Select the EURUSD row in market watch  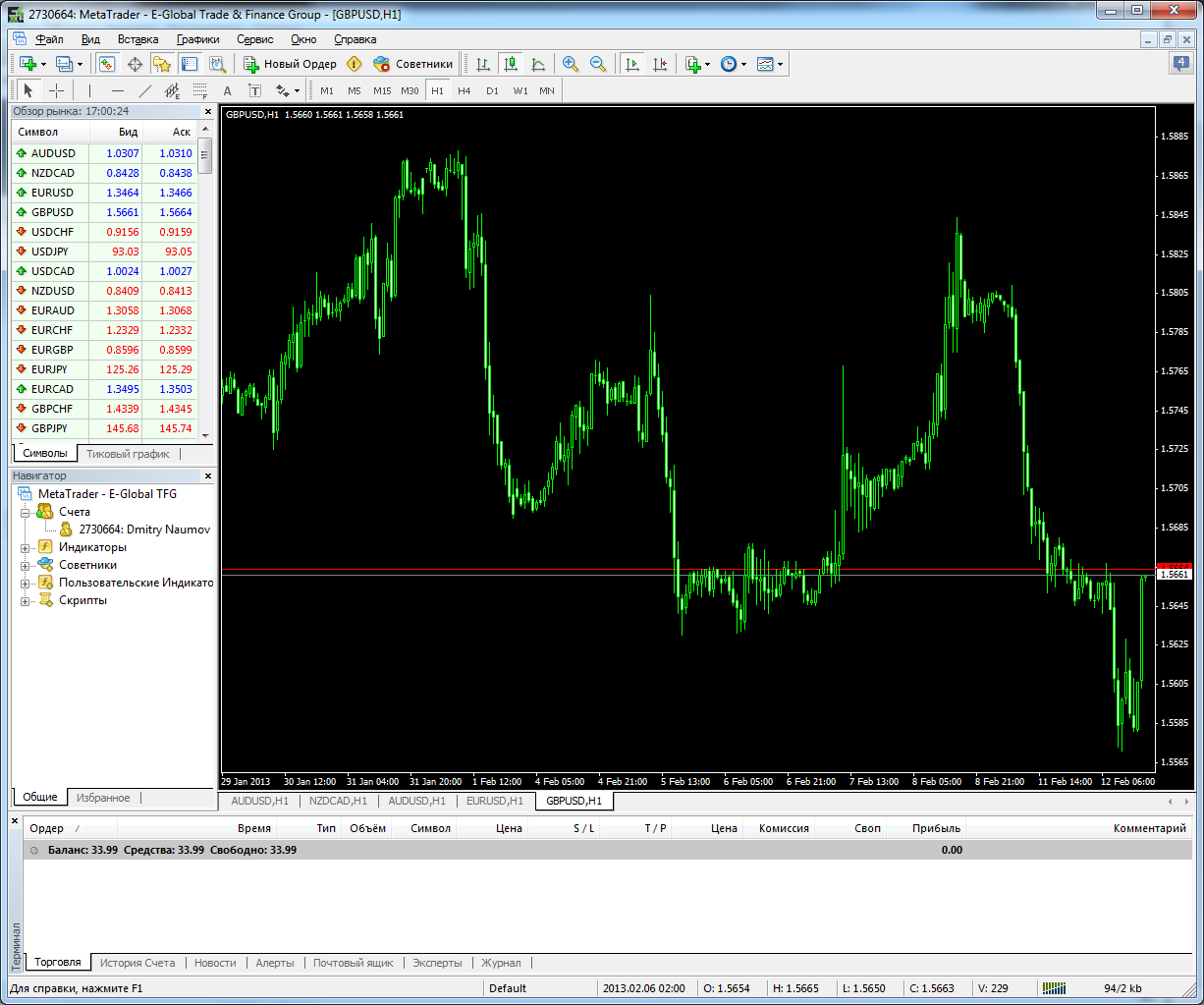[x=104, y=193]
